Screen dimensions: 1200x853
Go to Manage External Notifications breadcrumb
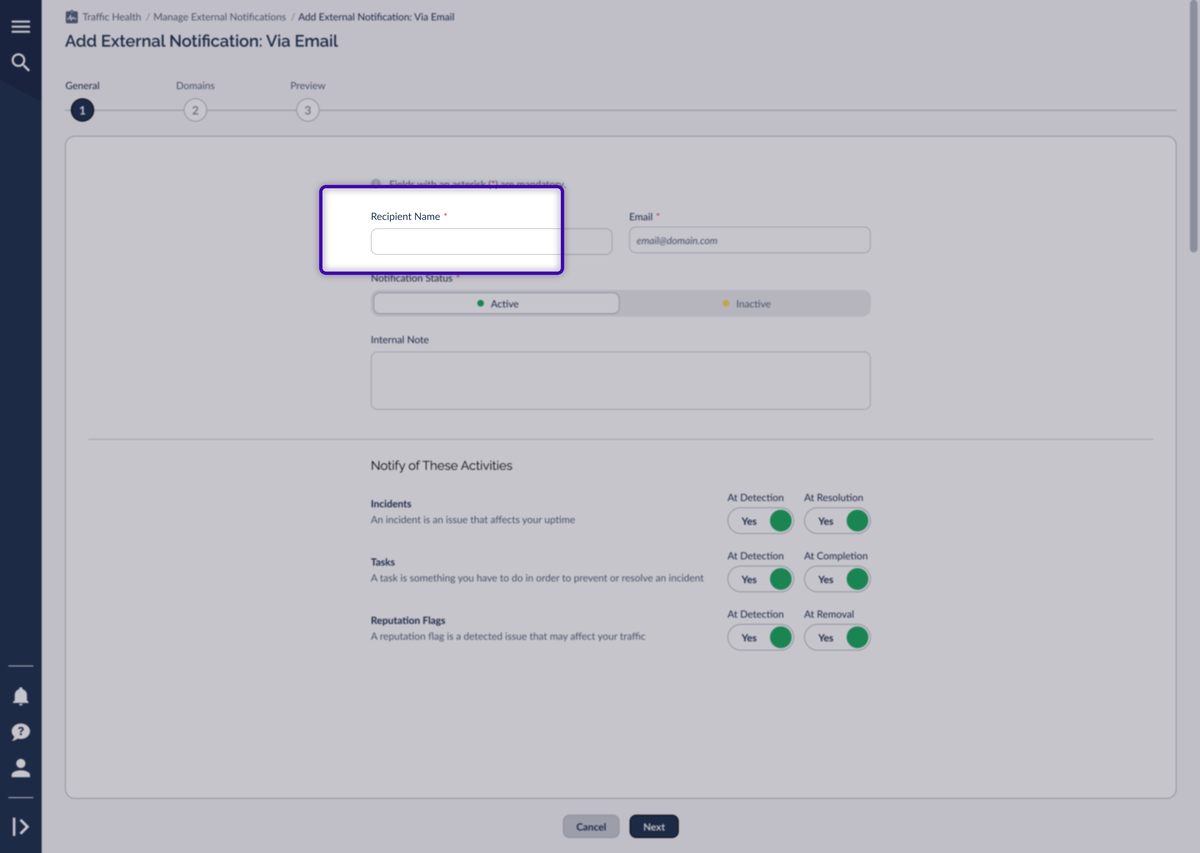[219, 17]
